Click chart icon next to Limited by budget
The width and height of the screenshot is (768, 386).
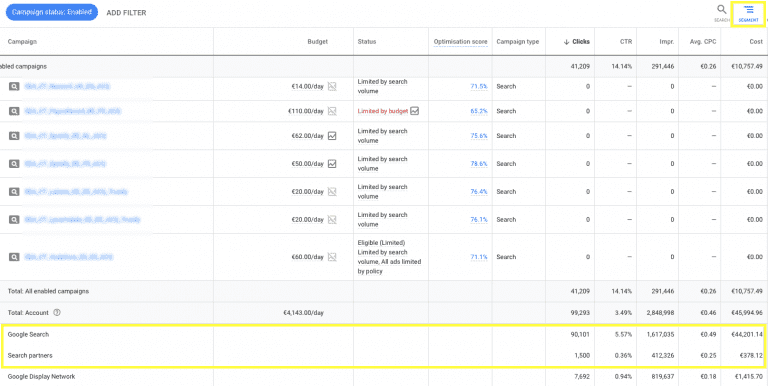point(415,111)
